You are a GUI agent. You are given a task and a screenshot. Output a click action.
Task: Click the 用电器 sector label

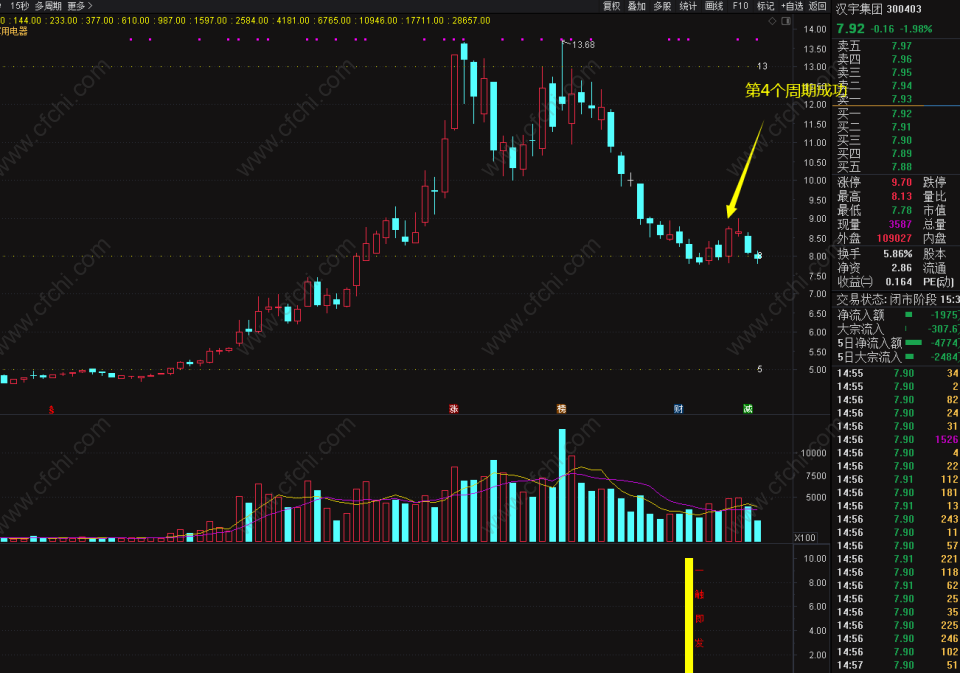tap(14, 31)
